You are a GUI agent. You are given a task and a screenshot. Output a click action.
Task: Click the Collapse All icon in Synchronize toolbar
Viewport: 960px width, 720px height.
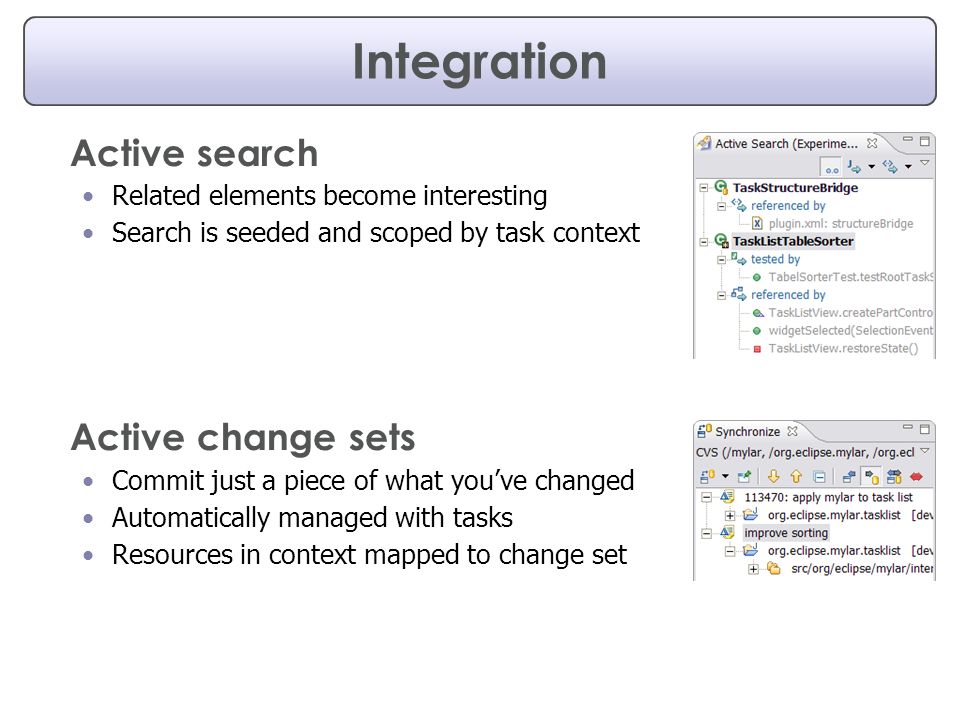(819, 477)
